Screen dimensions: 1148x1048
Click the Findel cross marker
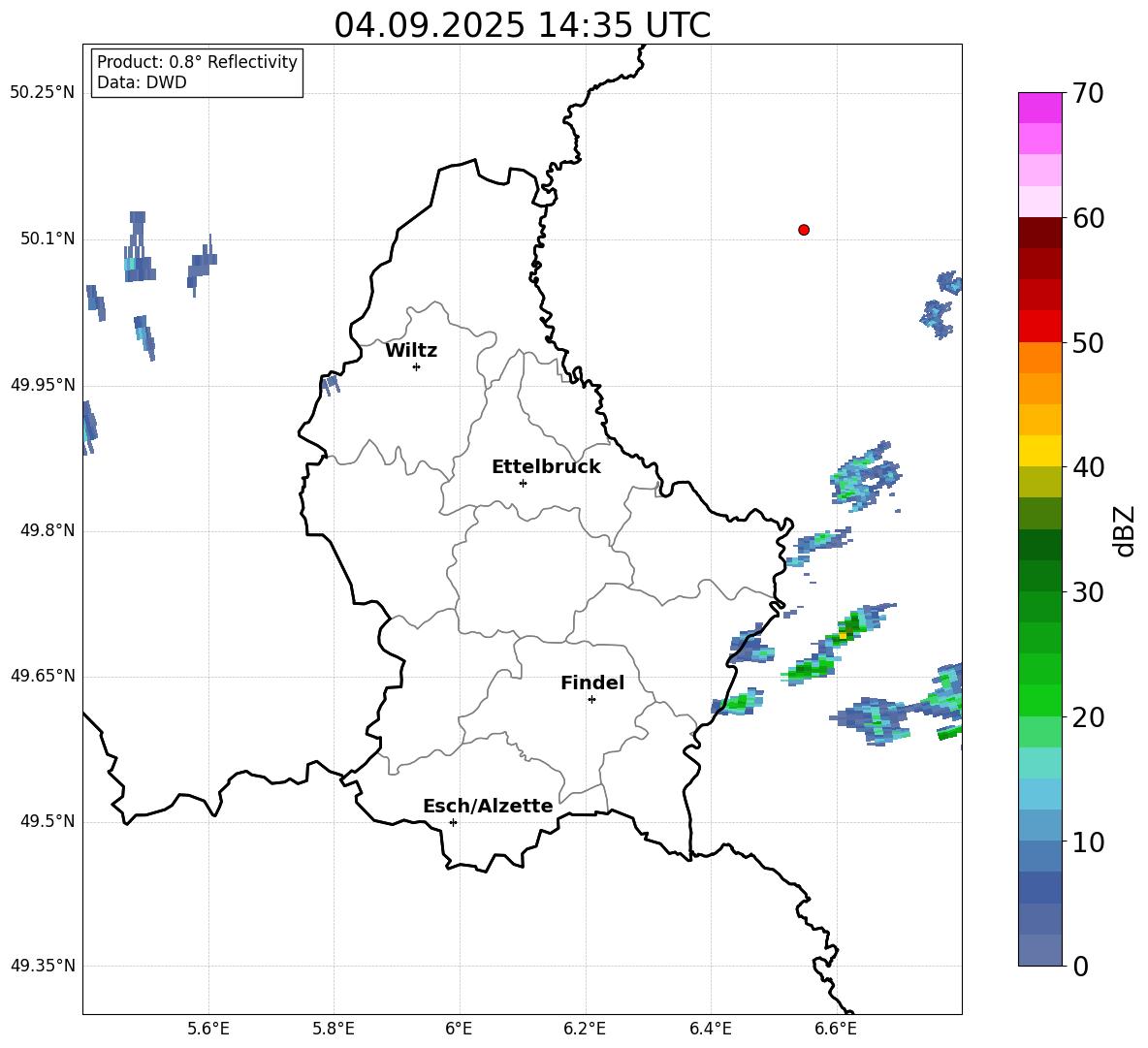591,699
